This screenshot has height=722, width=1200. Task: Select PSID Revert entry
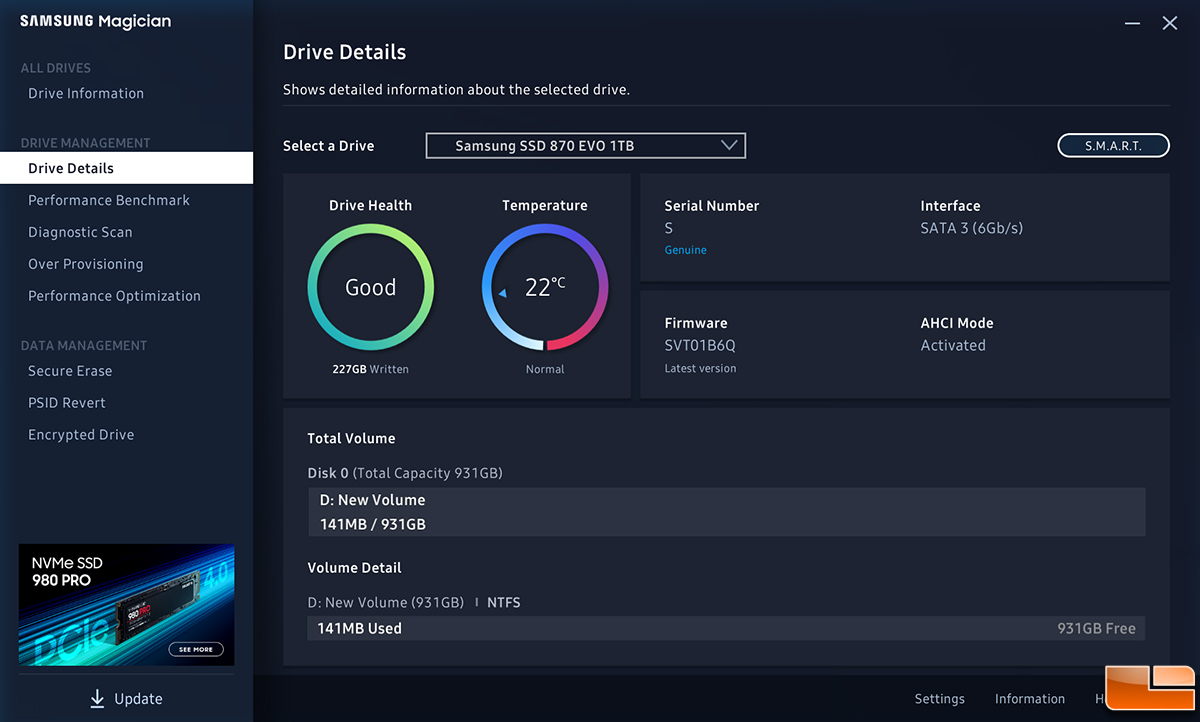(67, 403)
